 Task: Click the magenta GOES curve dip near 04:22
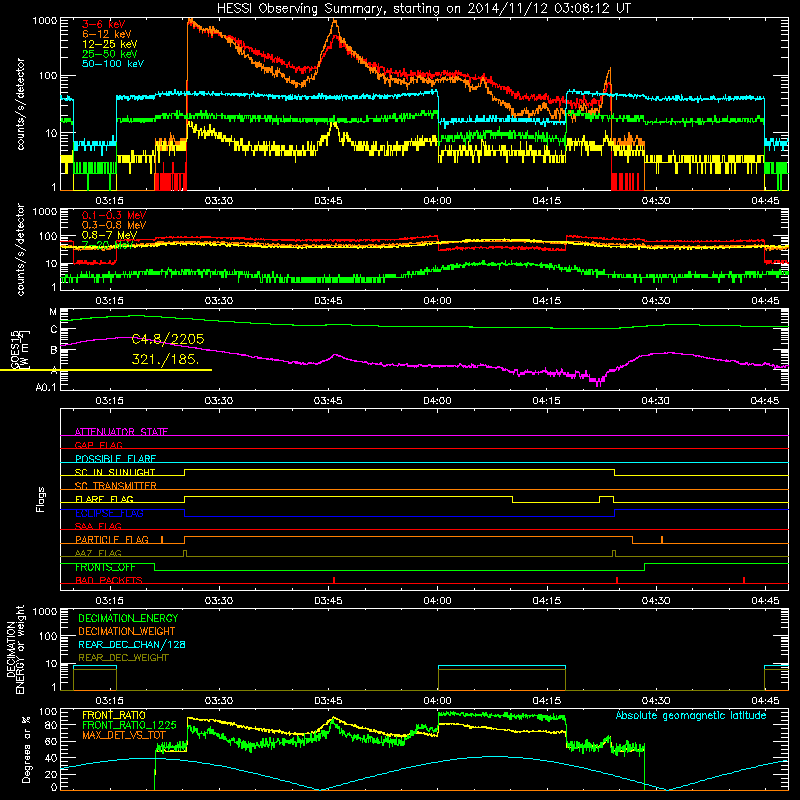[x=598, y=381]
